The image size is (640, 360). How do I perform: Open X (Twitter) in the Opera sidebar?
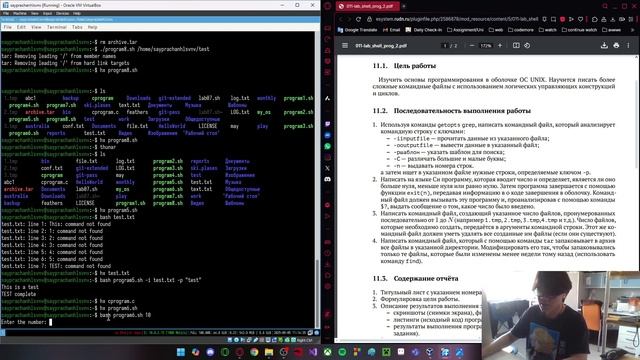[327, 168]
